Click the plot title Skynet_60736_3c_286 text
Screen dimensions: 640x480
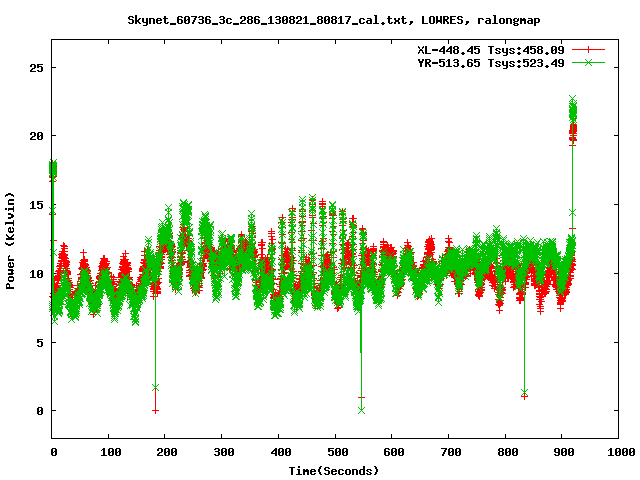point(333,20)
